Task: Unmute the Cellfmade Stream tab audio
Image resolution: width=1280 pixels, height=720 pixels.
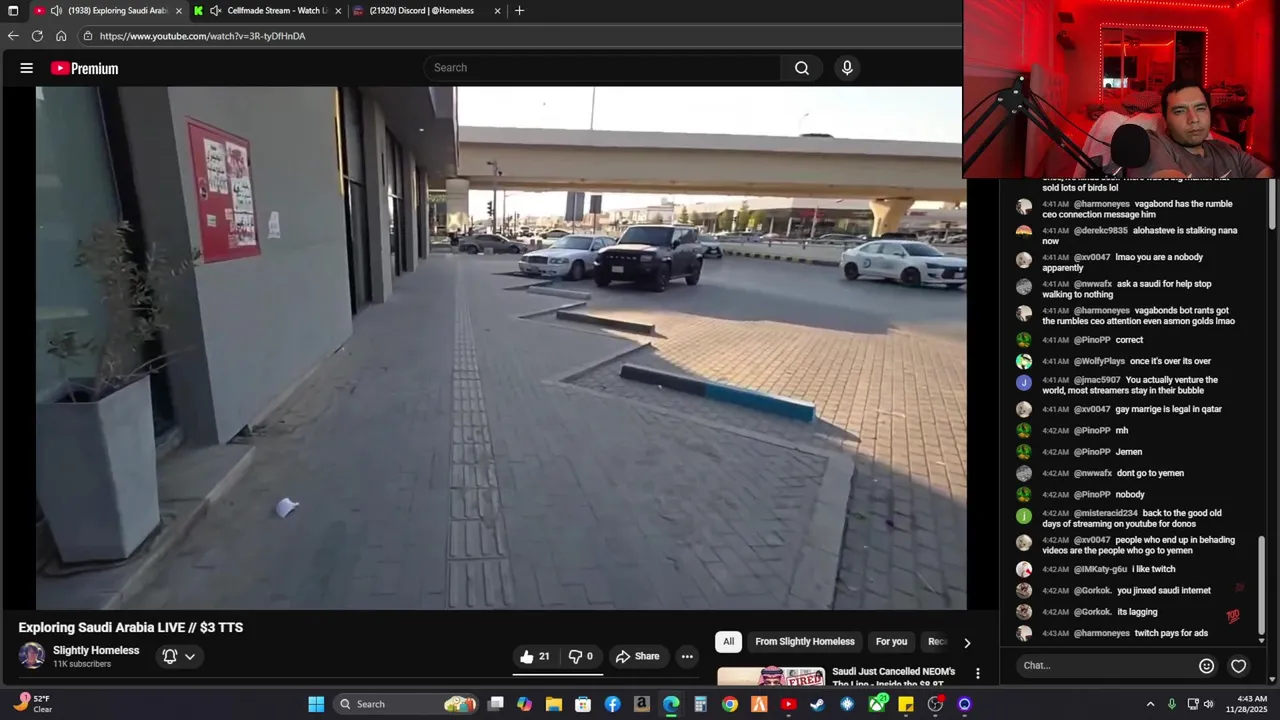Action: [x=215, y=11]
